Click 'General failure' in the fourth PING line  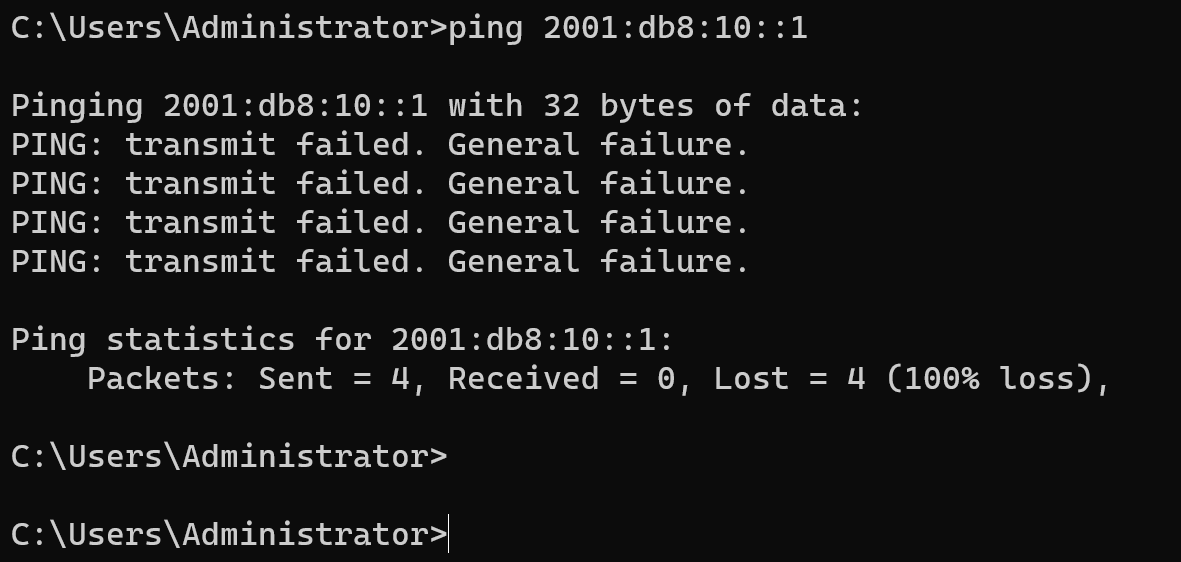[599, 261]
